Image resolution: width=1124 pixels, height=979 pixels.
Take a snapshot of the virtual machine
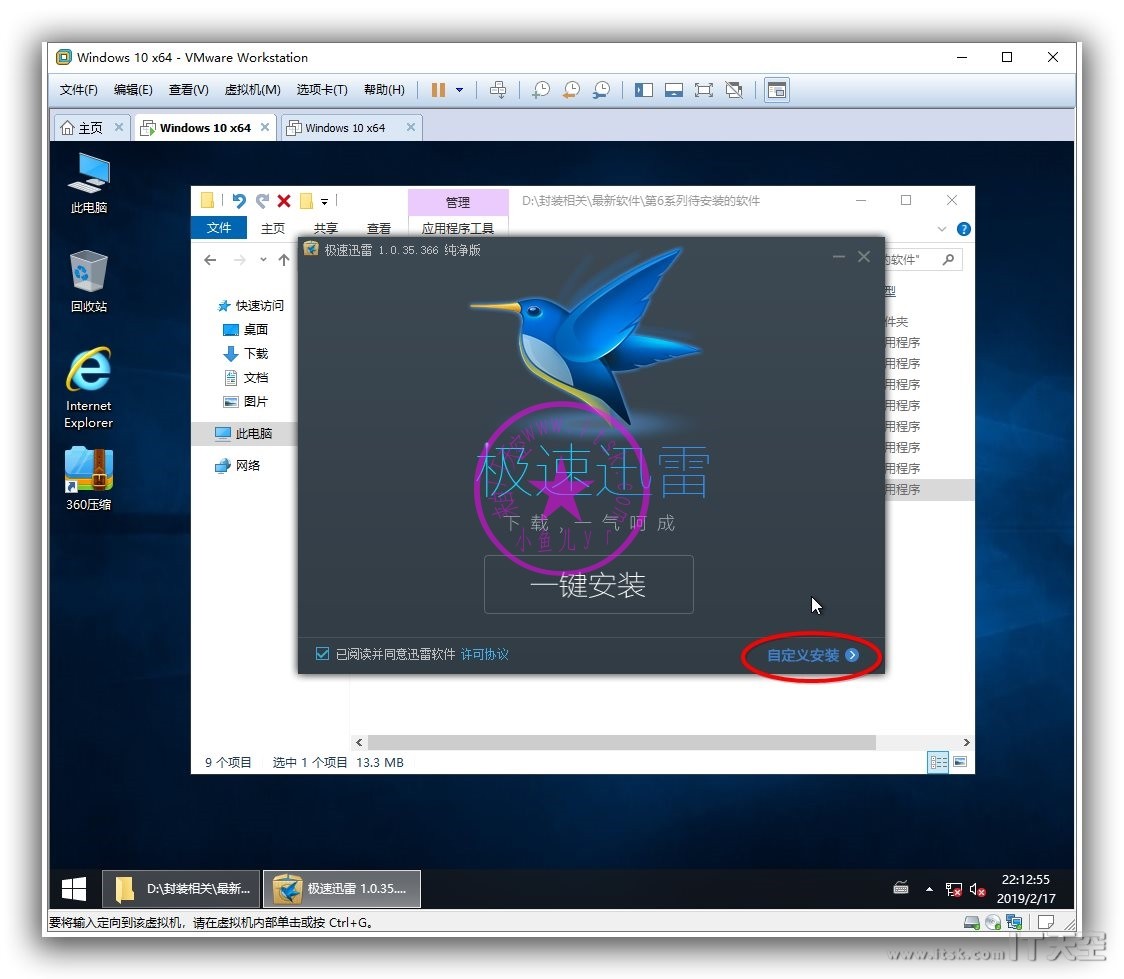[x=541, y=90]
